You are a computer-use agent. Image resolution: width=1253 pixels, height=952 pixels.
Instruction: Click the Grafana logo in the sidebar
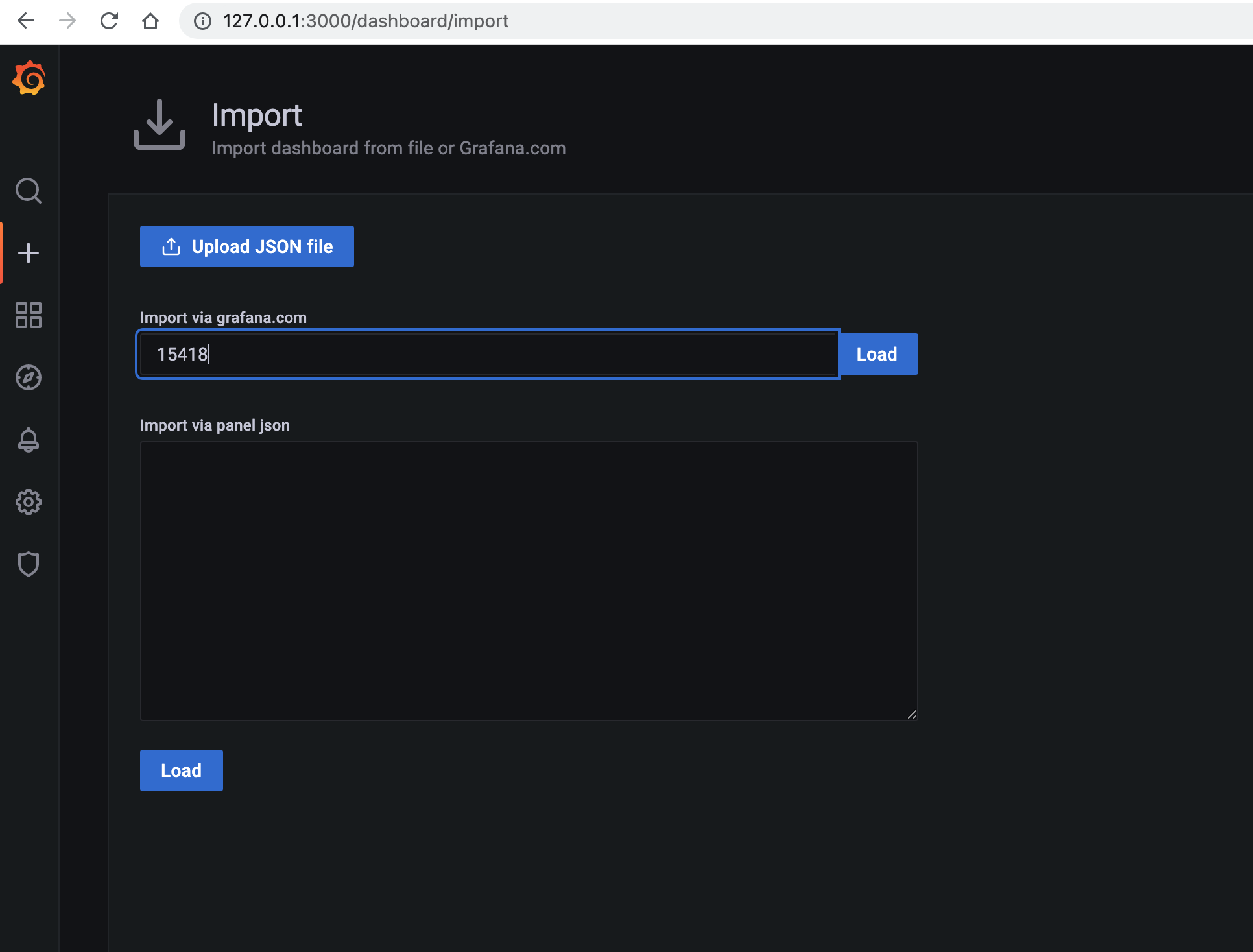pyautogui.click(x=28, y=77)
